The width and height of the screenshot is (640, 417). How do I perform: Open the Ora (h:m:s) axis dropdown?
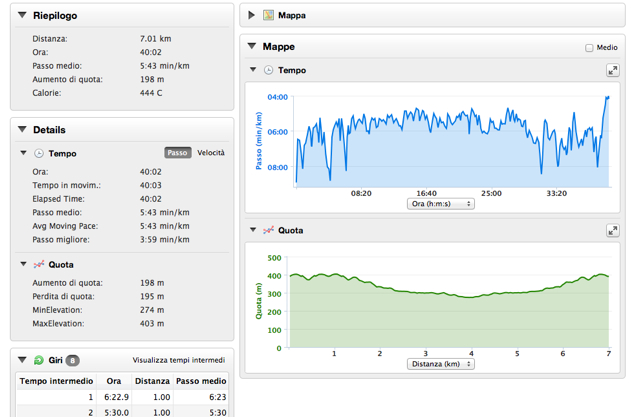[441, 204]
